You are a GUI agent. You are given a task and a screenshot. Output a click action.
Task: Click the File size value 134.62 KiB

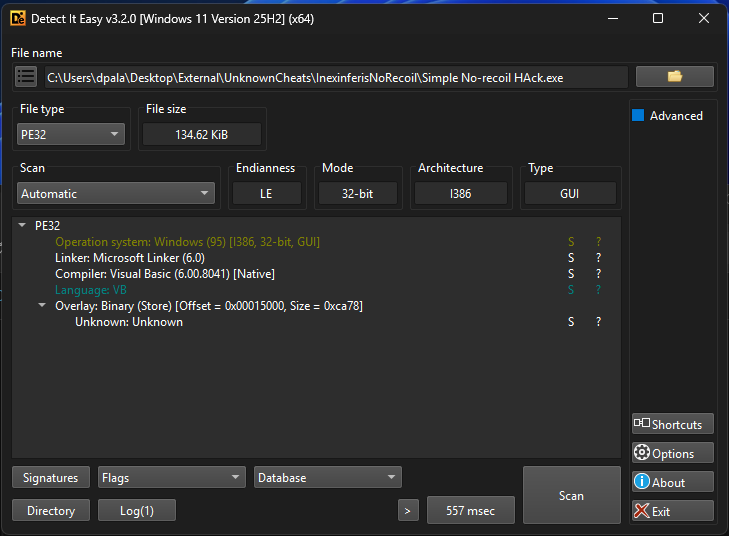[202, 135]
